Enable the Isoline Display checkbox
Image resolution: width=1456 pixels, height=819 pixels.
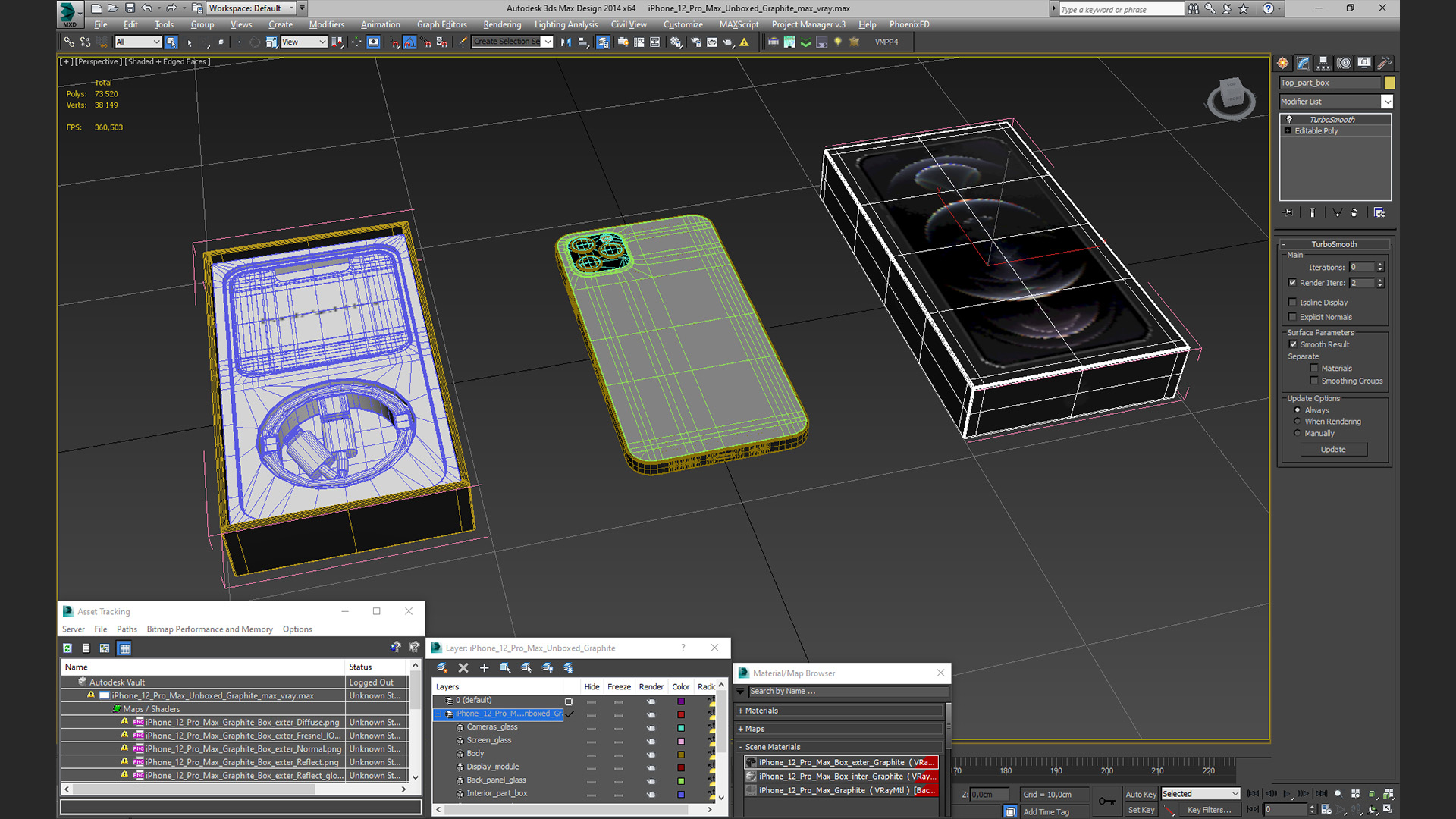click(1293, 303)
